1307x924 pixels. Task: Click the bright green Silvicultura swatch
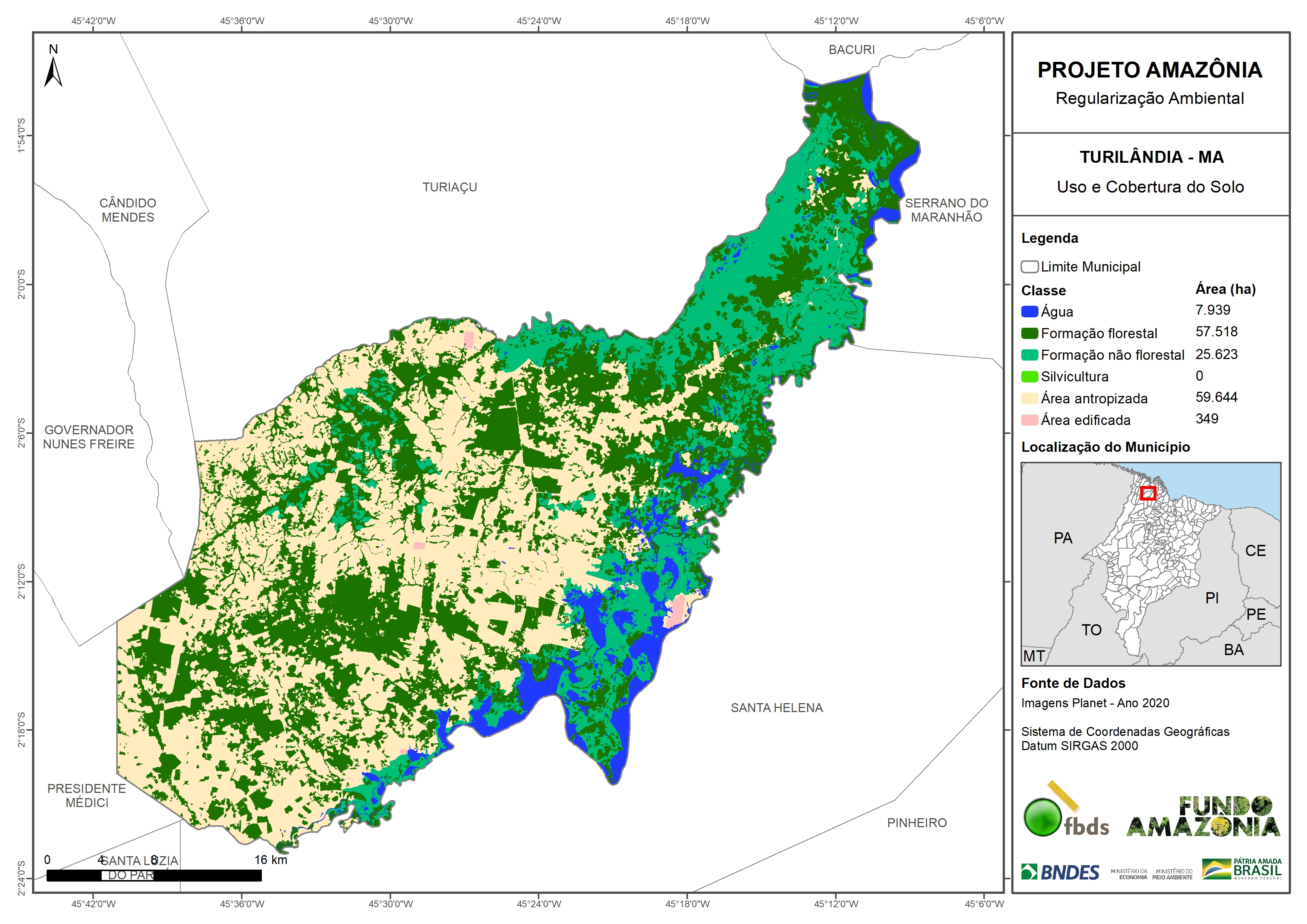pos(1029,376)
